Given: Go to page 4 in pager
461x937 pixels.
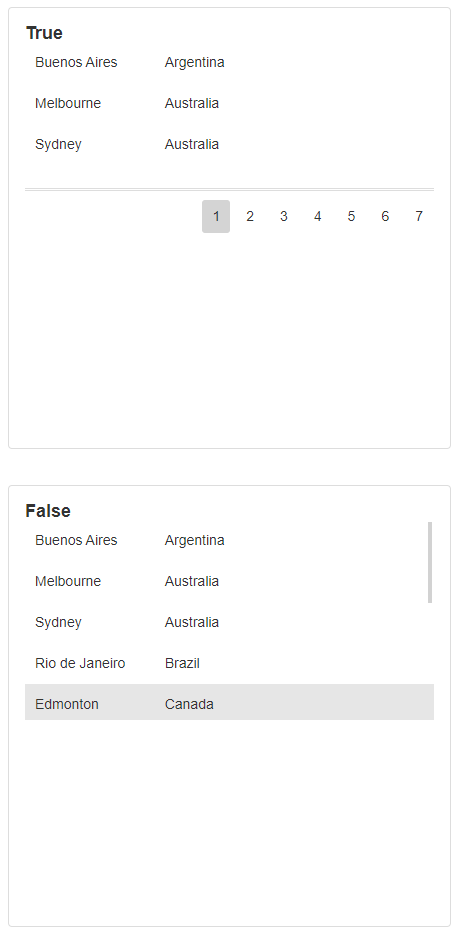Looking at the screenshot, I should (x=317, y=216).
